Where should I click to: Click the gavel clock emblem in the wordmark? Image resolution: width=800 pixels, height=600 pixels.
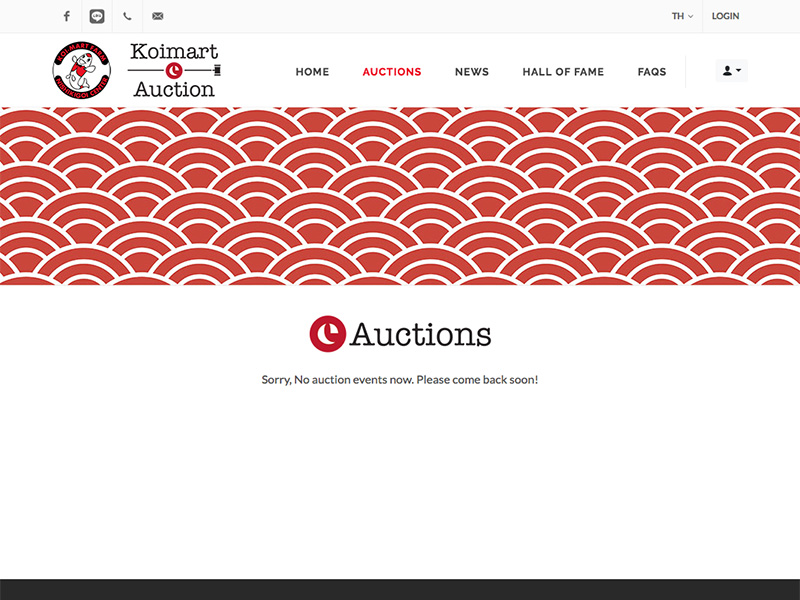pos(174,70)
